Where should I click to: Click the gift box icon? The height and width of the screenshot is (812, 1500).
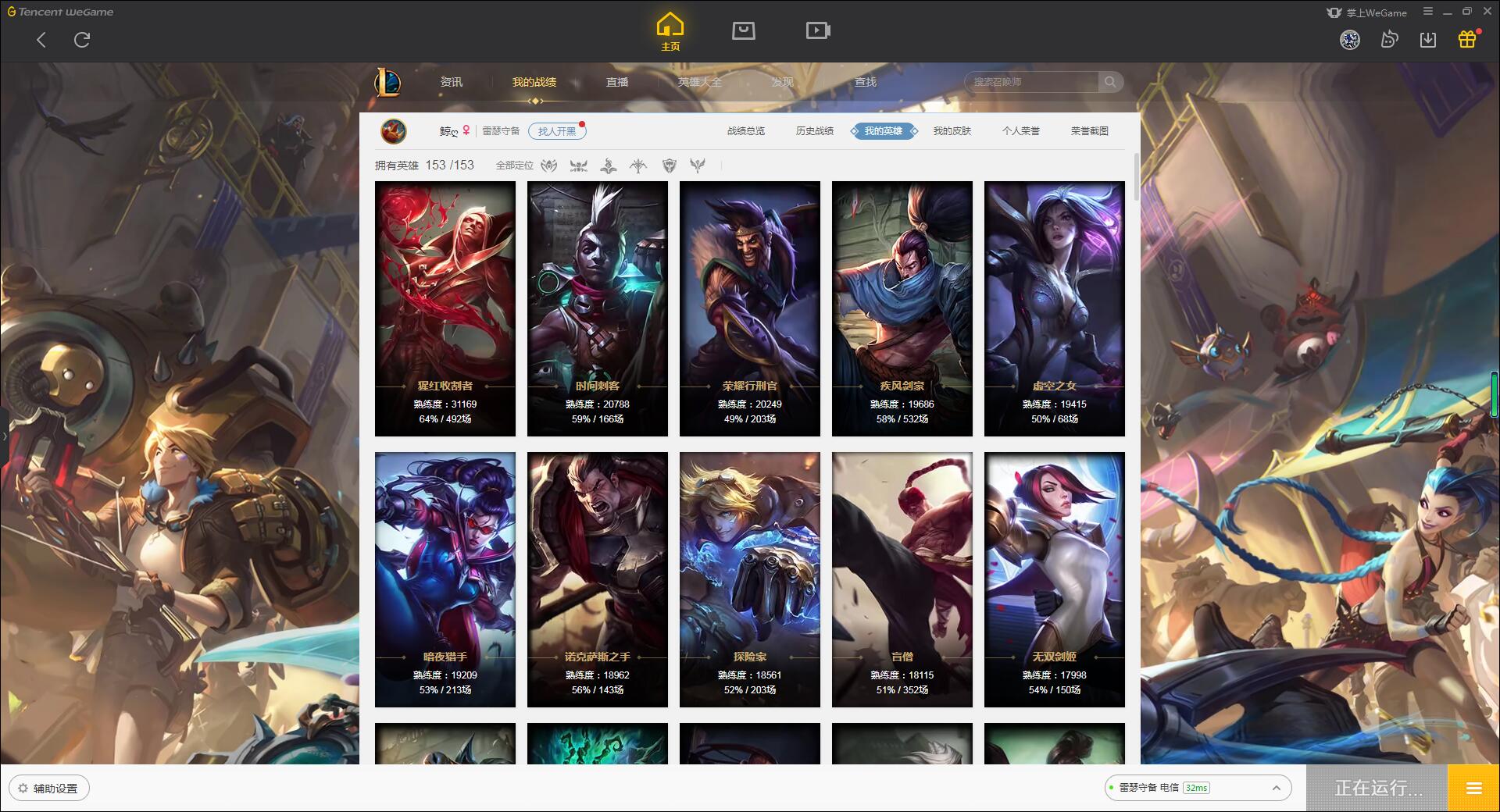(1467, 39)
